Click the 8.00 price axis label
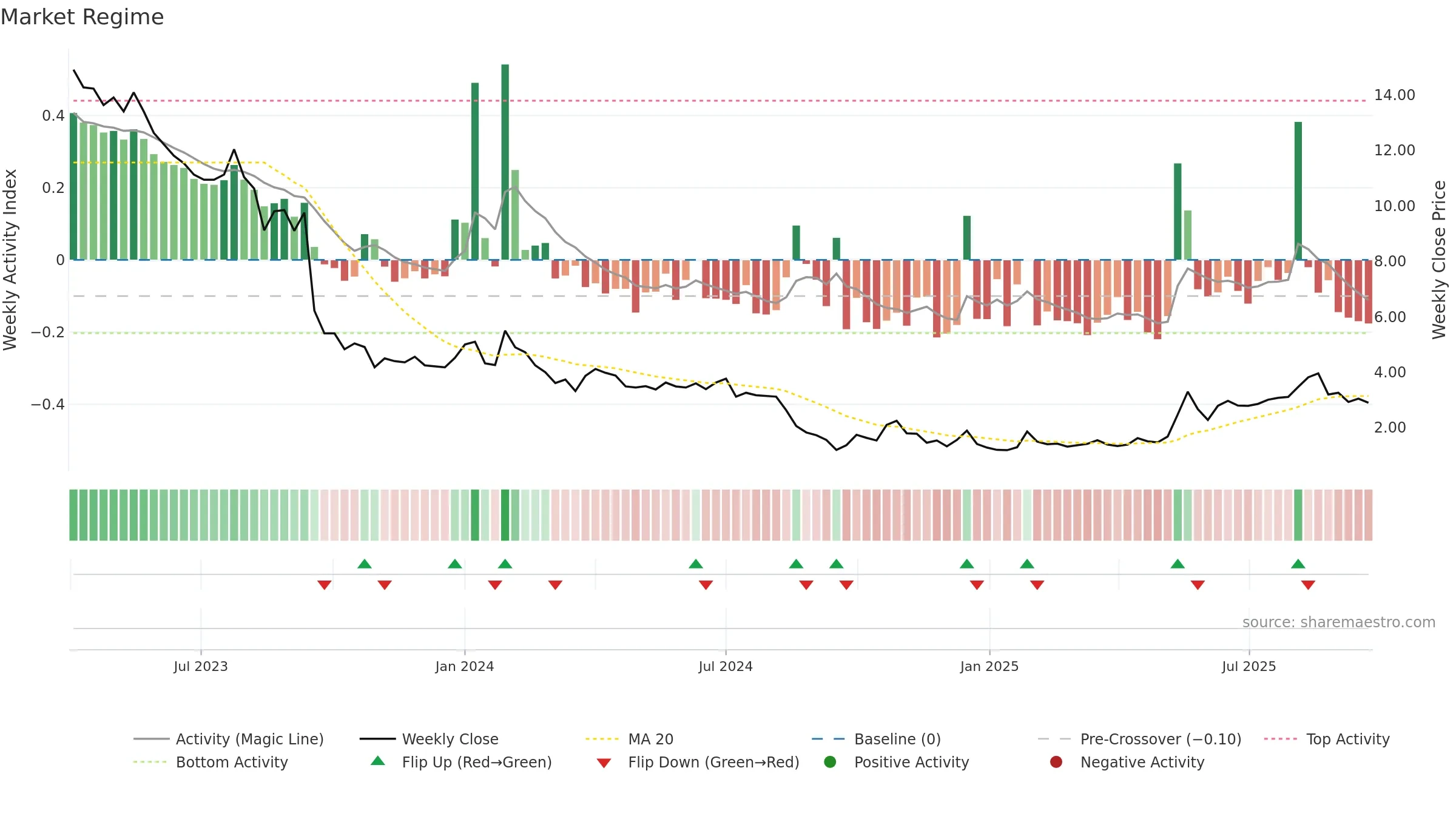The height and width of the screenshot is (819, 1456). pos(1390,261)
